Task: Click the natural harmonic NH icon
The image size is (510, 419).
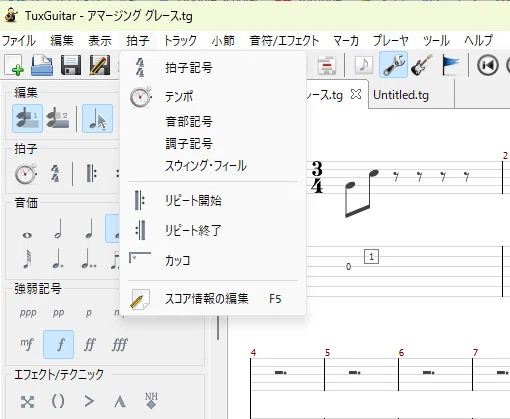Action: pos(151,400)
